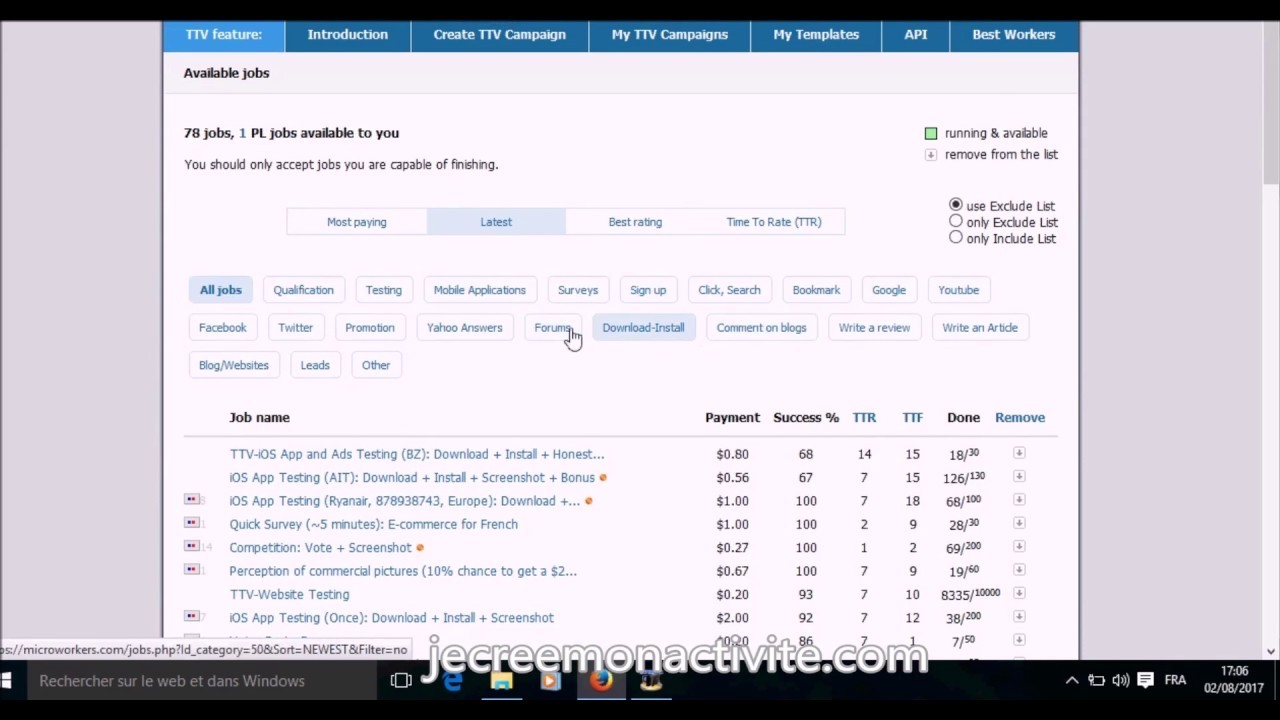Show hidden icons in the system tray
This screenshot has width=1280, height=720.
[x=1071, y=681]
